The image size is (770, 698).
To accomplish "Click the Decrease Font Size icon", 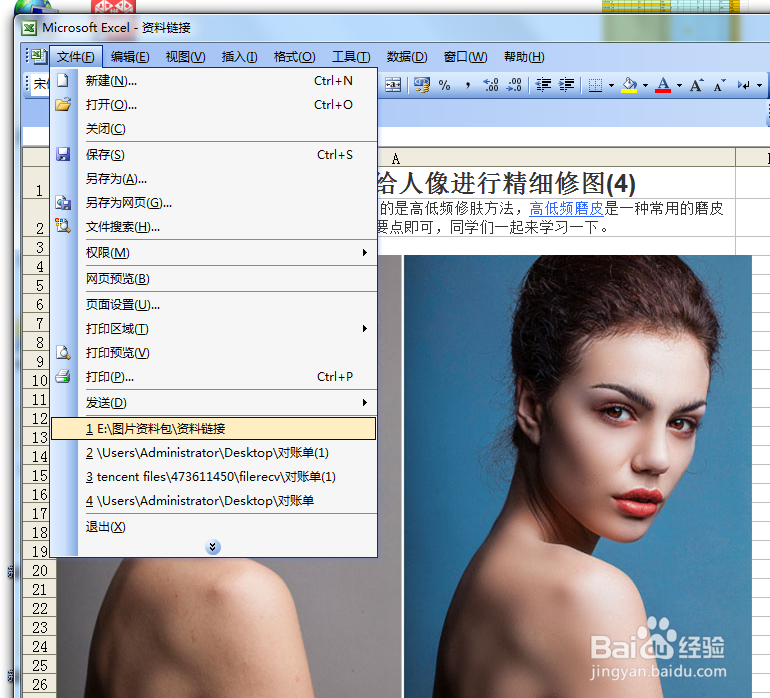I will tap(719, 85).
